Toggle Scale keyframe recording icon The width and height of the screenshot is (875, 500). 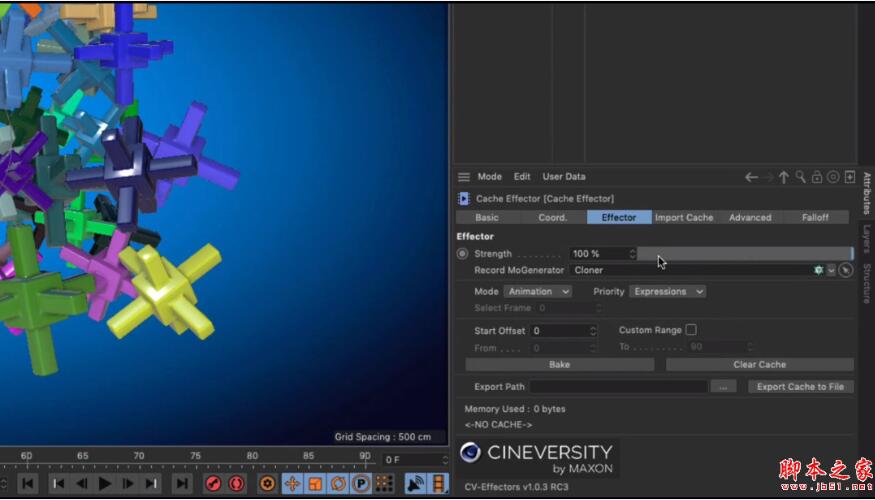[315, 483]
